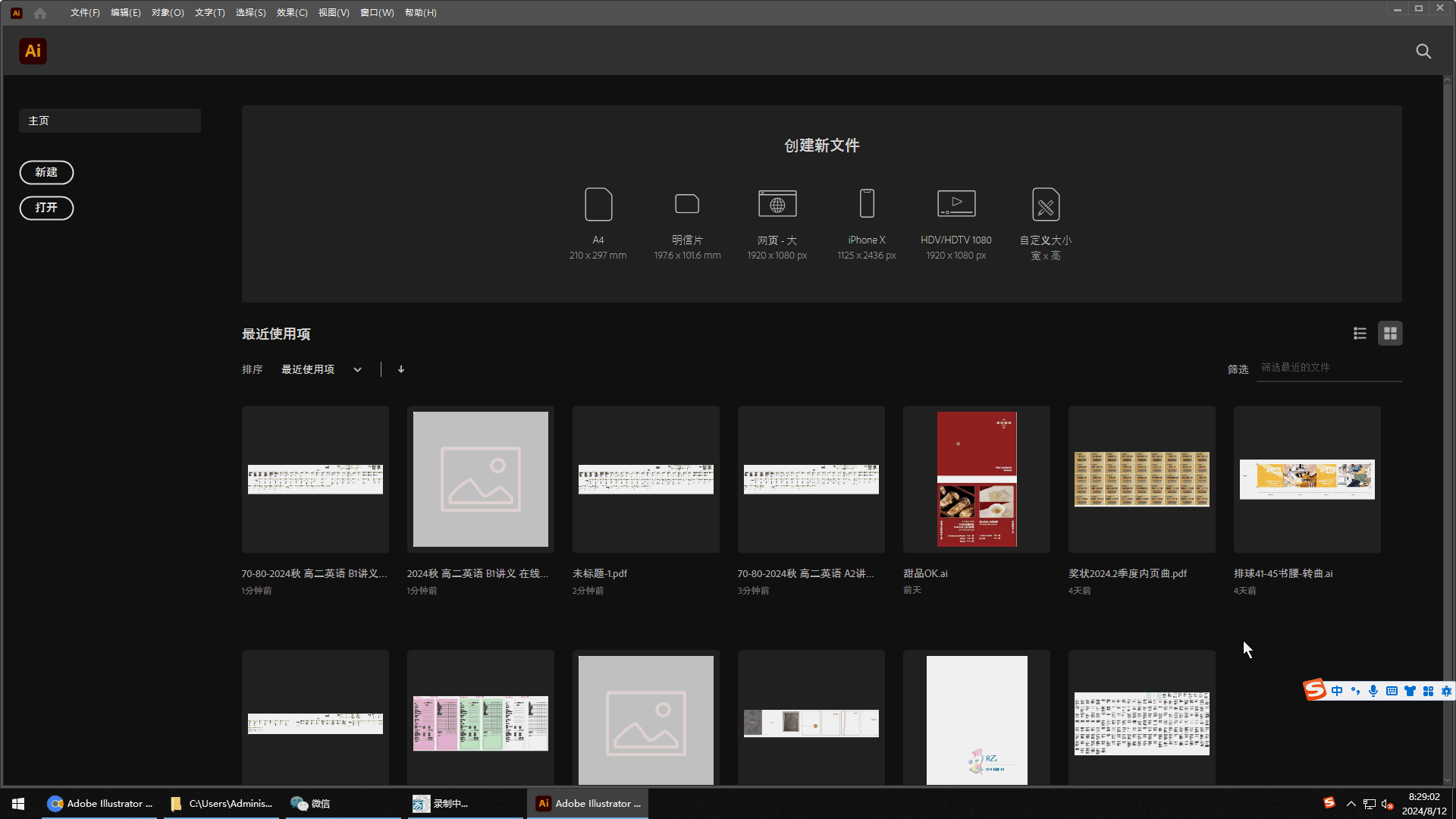Click the 筛选 filter input field
This screenshot has height=819, width=1456.
pos(1329,368)
